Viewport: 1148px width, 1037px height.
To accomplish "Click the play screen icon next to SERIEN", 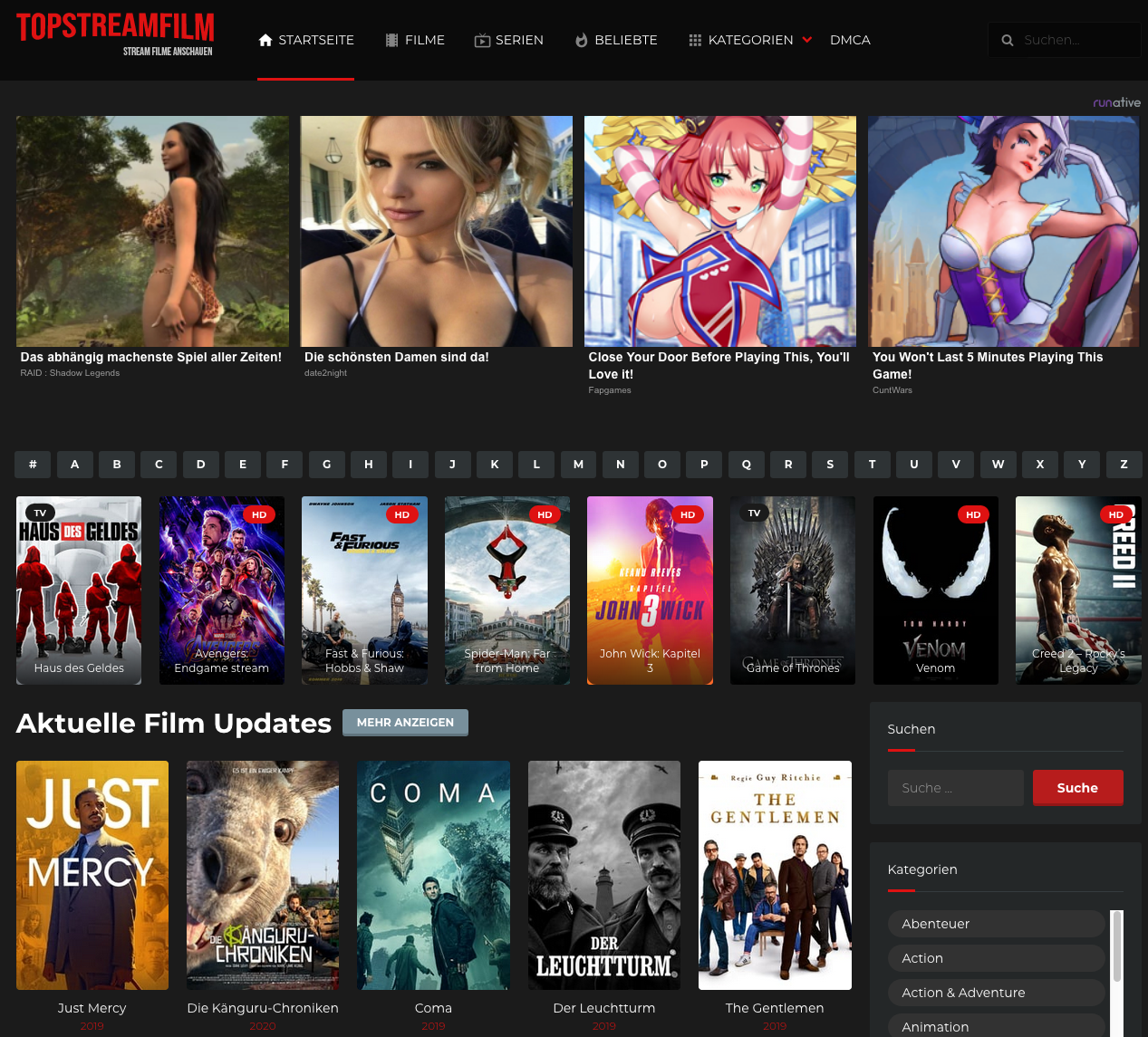I will coord(480,40).
